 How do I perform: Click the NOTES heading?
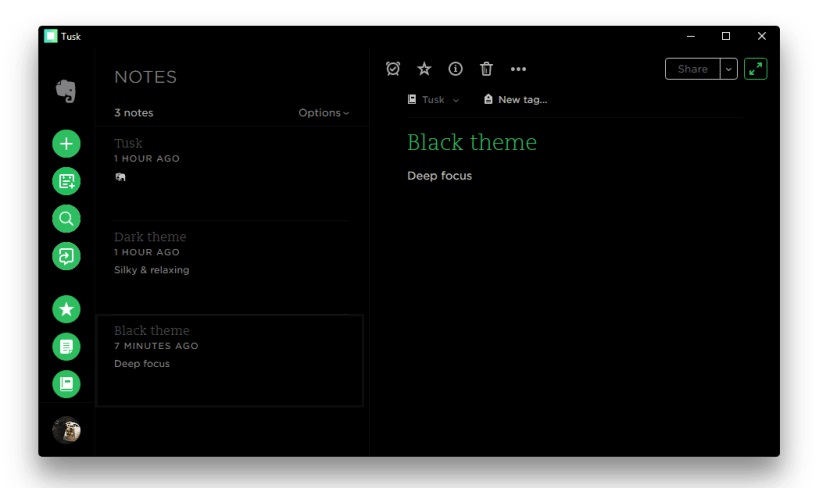coord(146,77)
